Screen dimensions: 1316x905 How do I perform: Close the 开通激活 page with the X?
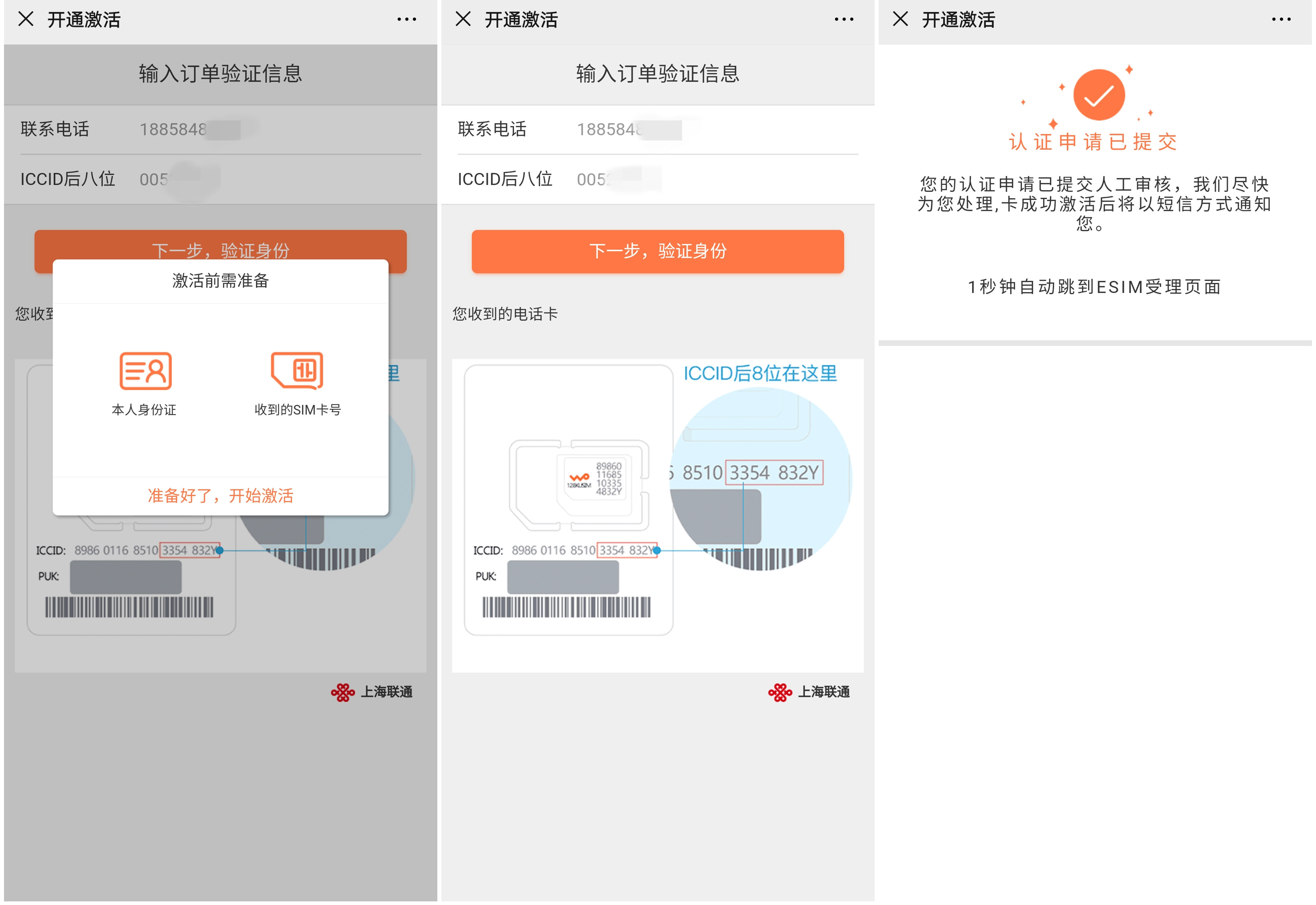pyautogui.click(x=25, y=19)
